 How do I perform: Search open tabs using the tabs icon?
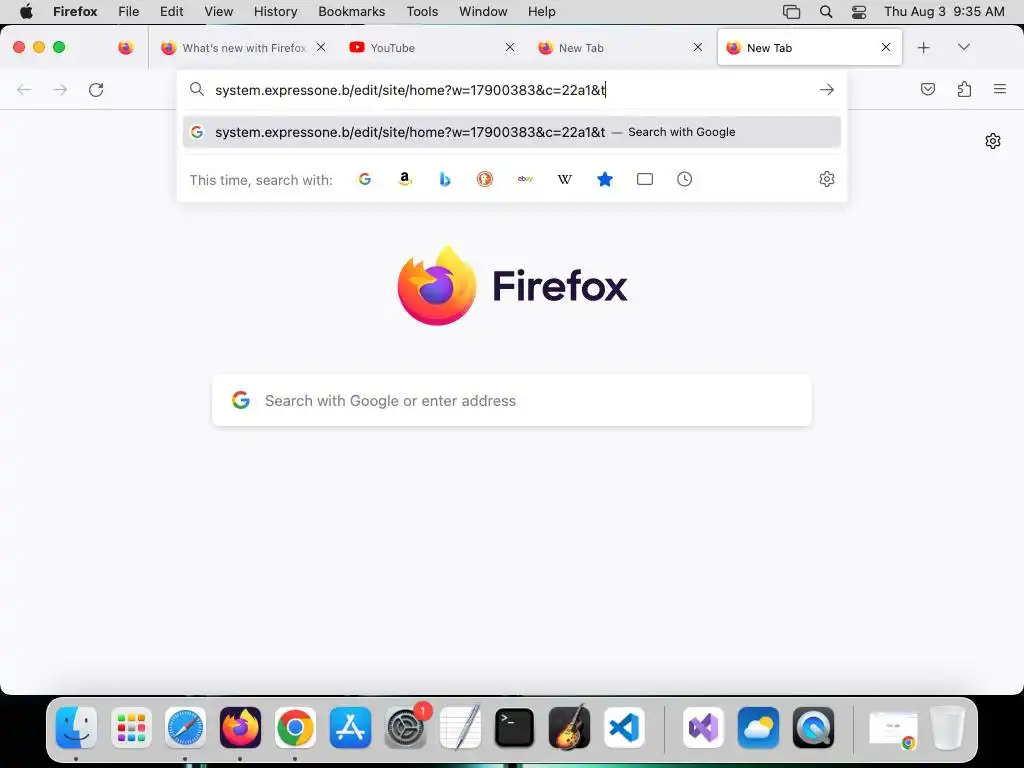[x=645, y=179]
